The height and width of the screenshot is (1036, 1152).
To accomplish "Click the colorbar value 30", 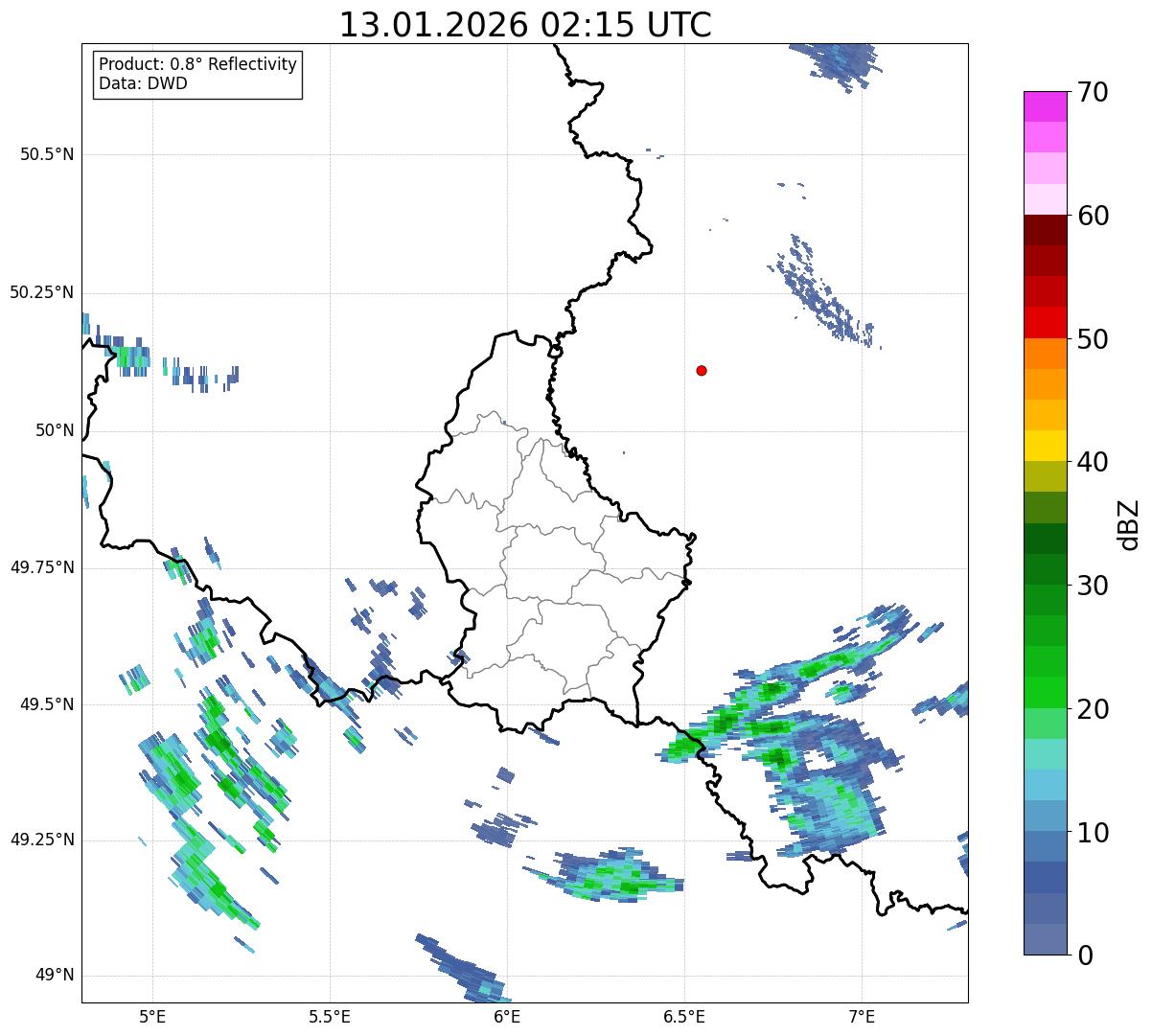I will pyautogui.click(x=1093, y=586).
